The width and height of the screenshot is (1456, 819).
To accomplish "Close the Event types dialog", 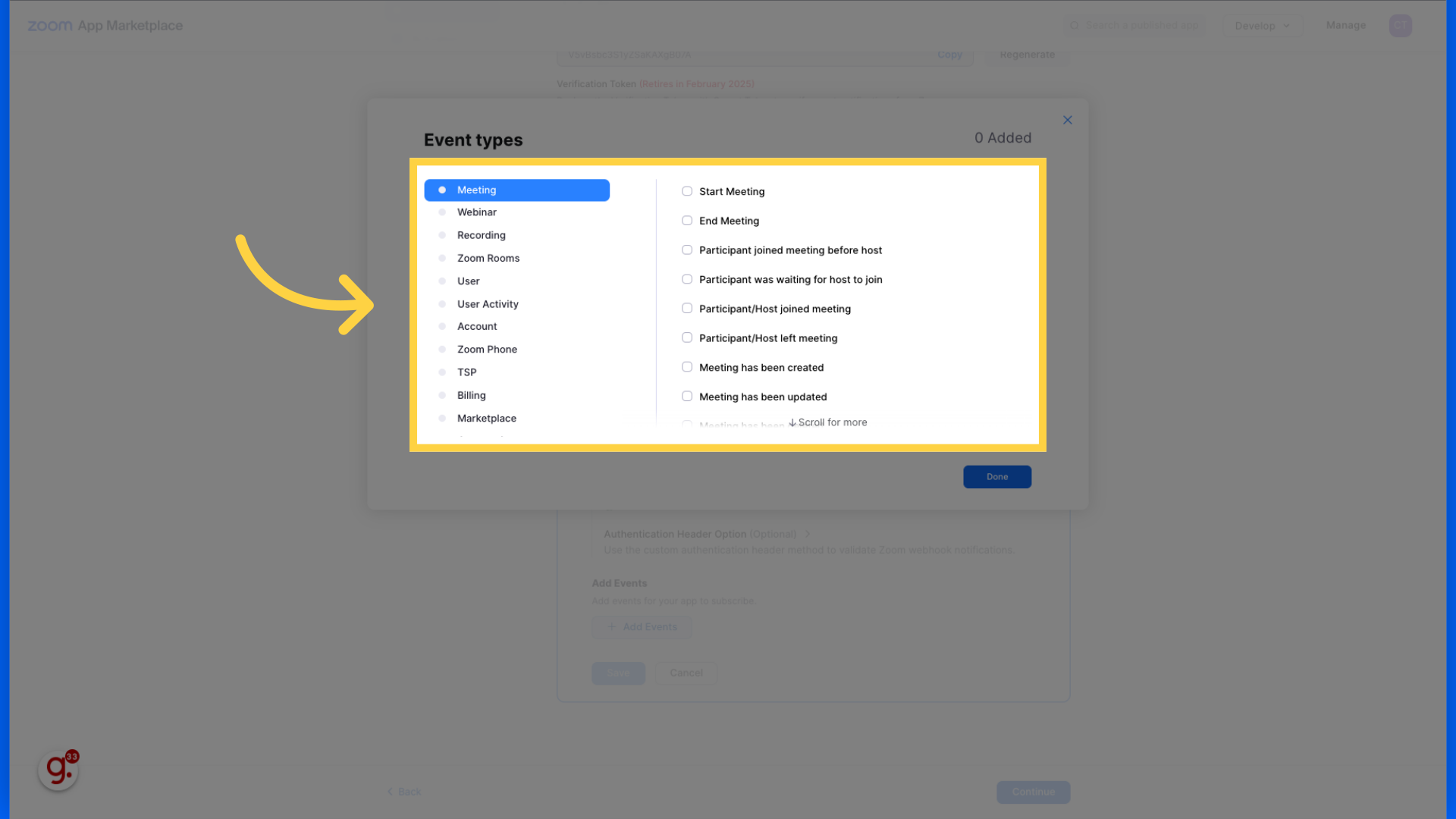I will pyautogui.click(x=1067, y=120).
